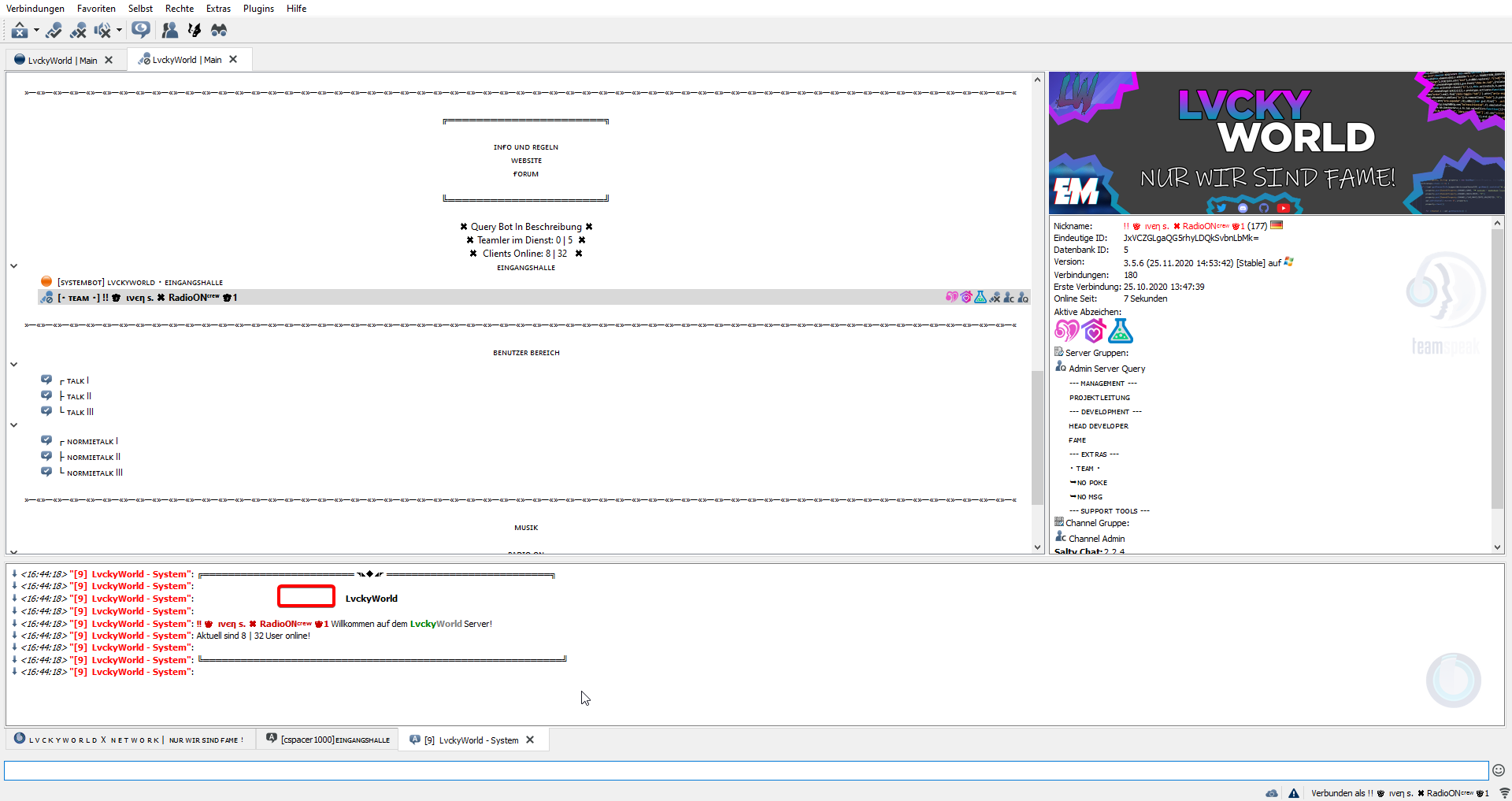Image resolution: width=1512 pixels, height=801 pixels.
Task: Click the chat message input field
Action: tap(745, 770)
